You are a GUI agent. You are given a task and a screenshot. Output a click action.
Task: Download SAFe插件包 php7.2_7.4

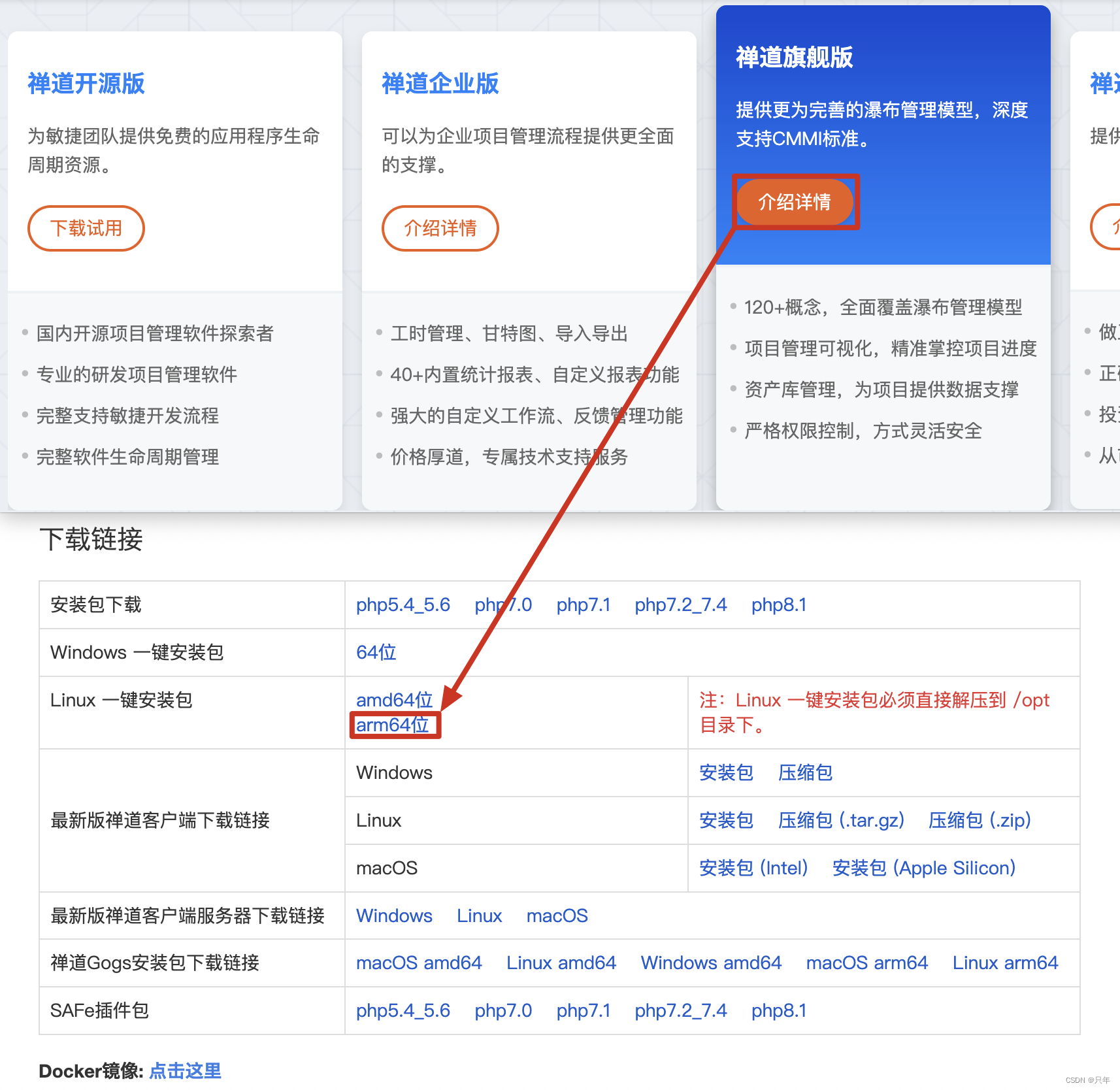681,1011
